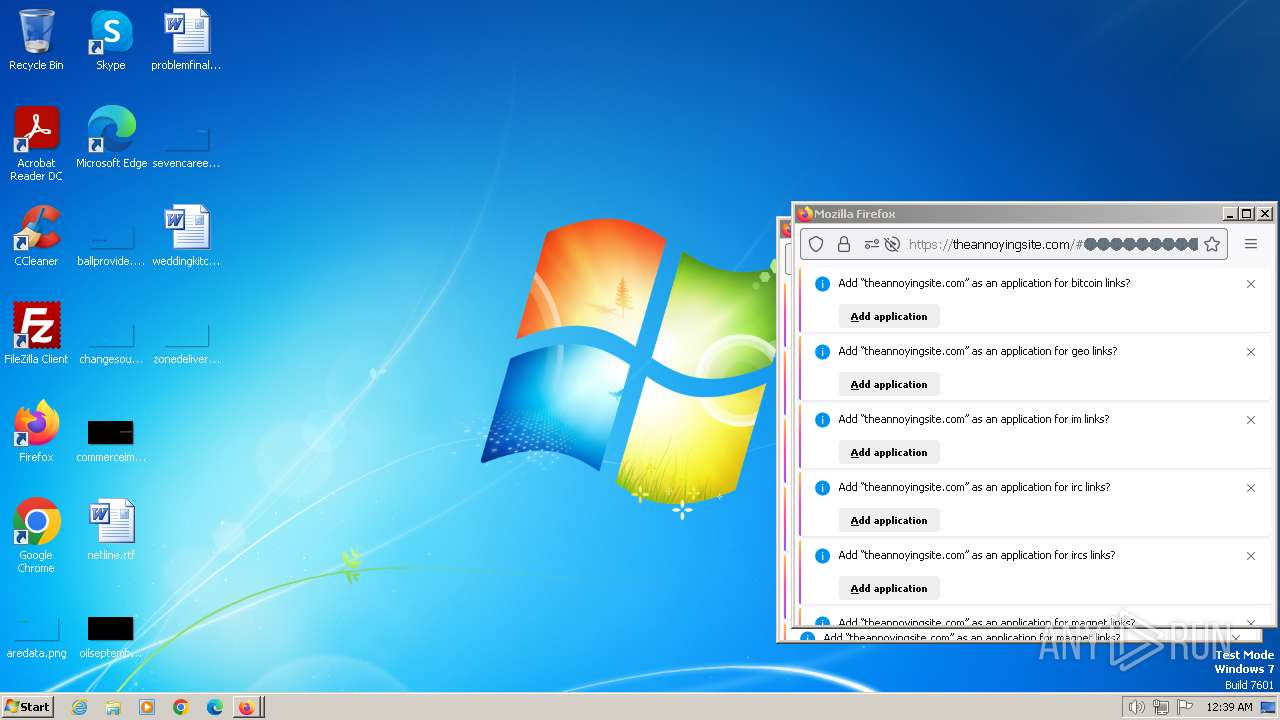Click Add application for geo links
This screenshot has height=720, width=1280.
[x=889, y=385]
